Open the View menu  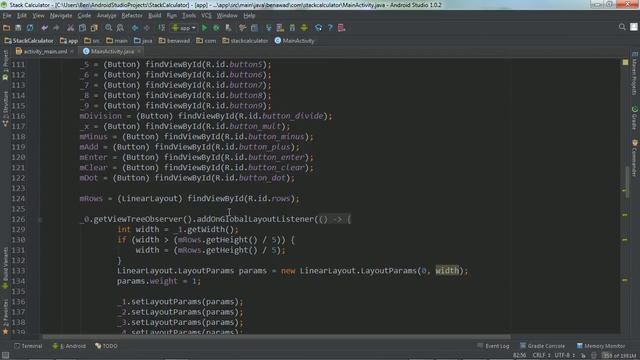[x=38, y=16]
